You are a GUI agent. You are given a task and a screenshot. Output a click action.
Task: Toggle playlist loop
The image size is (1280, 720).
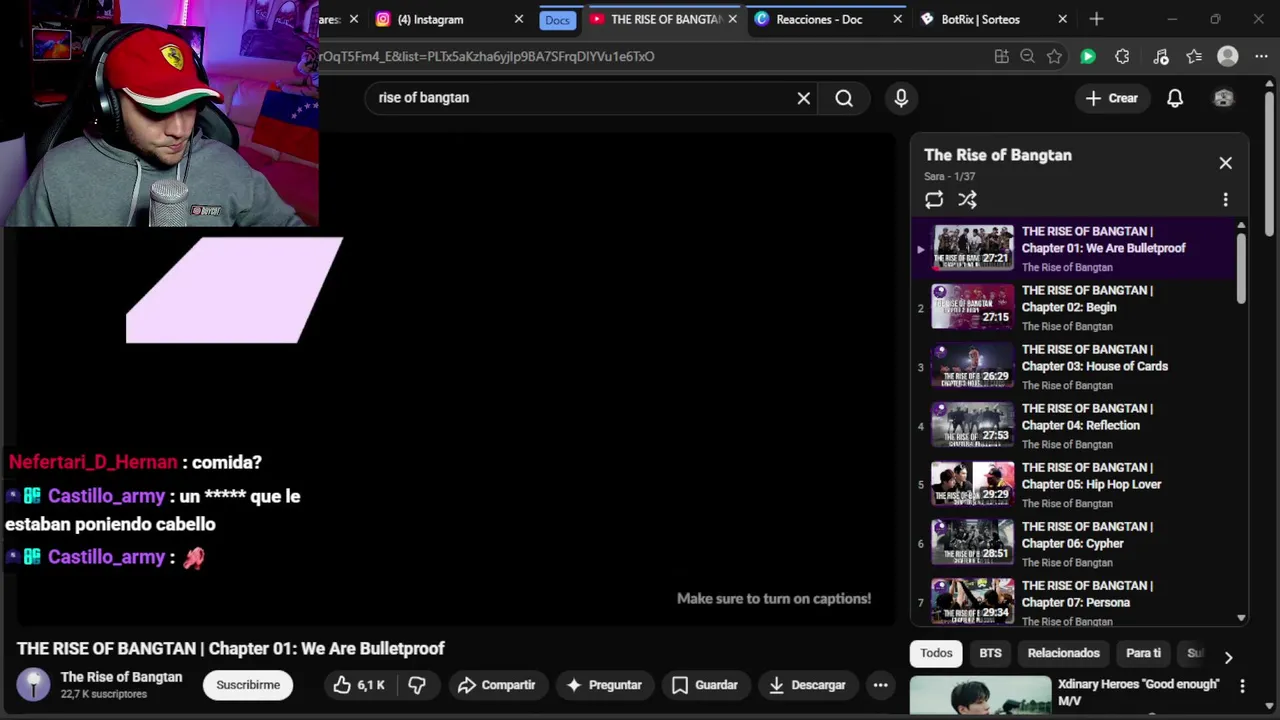tap(934, 200)
